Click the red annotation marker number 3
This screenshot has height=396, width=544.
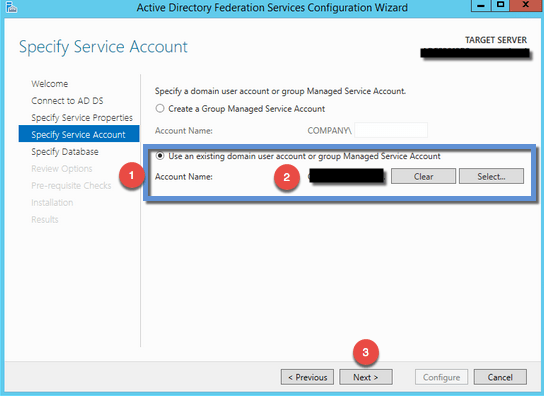click(x=366, y=352)
